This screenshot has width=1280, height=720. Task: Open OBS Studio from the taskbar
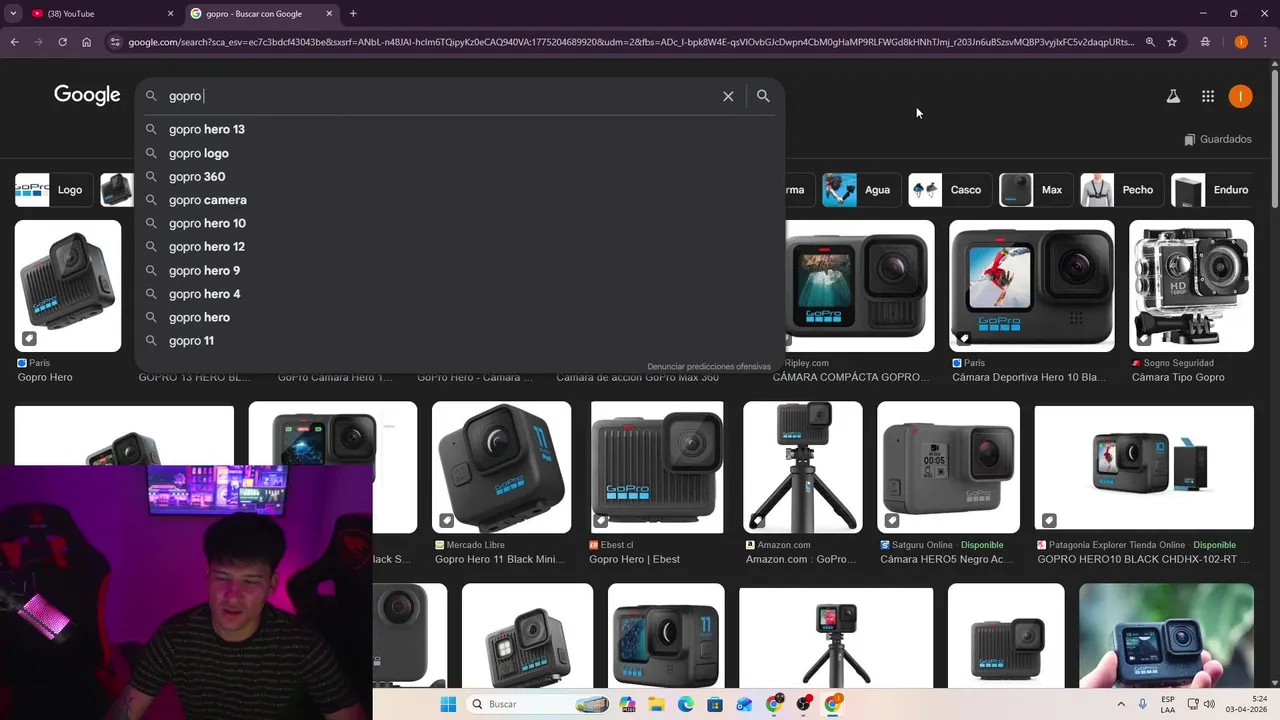tap(803, 704)
